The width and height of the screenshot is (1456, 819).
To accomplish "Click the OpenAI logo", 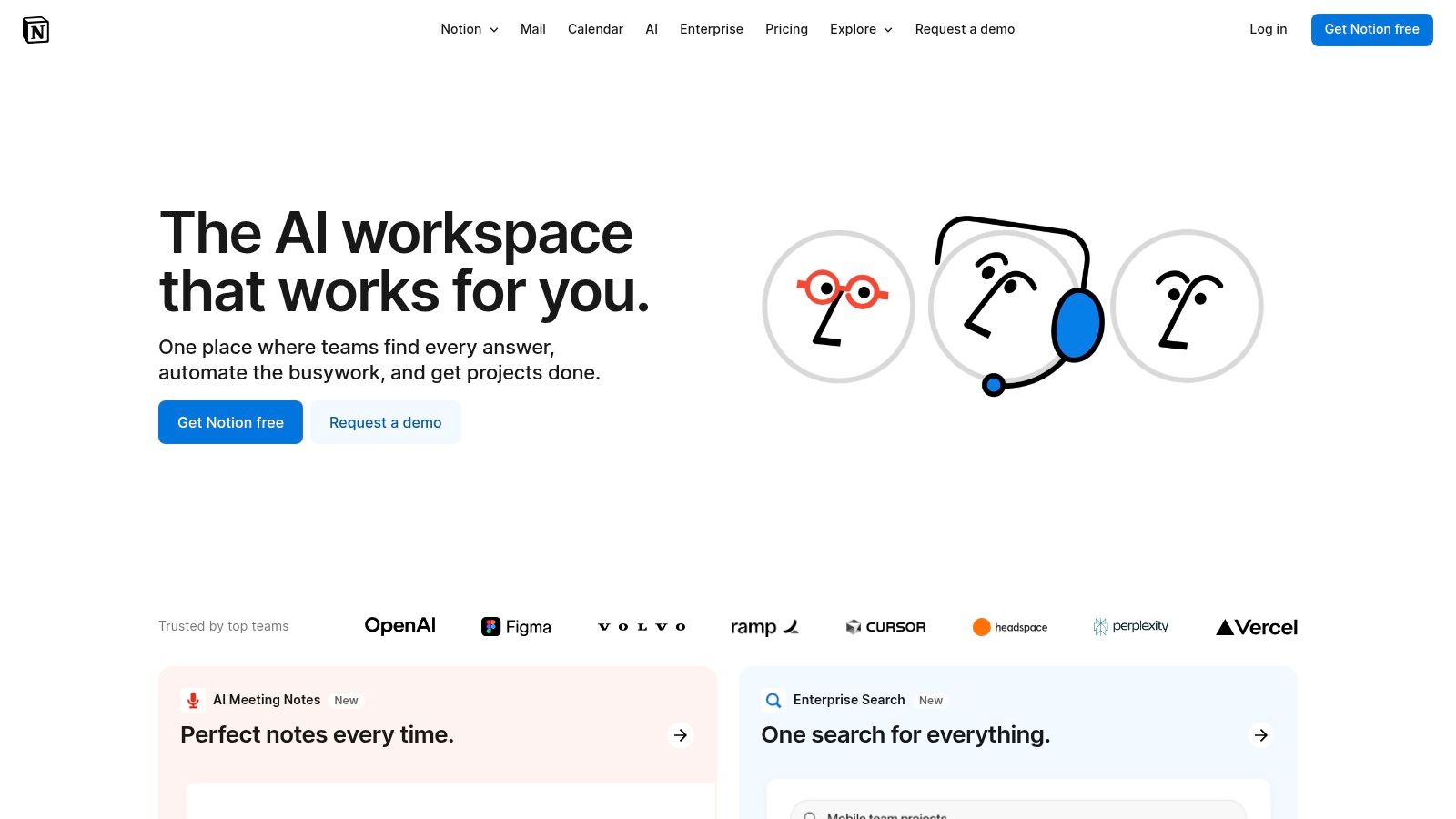I will coord(400,626).
